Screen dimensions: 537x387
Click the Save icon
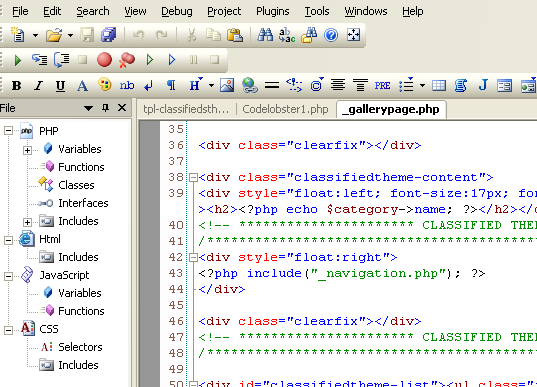(87, 35)
